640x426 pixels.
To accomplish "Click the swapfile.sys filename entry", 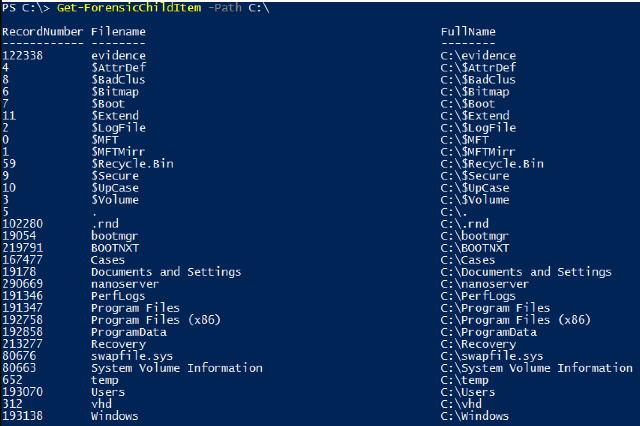I will (132, 356).
